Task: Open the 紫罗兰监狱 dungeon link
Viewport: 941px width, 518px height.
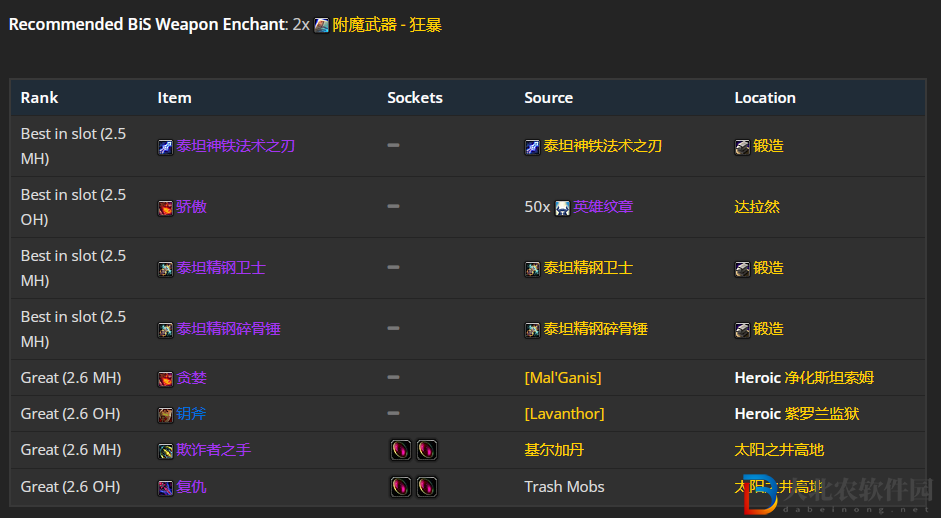Action: tap(822, 414)
